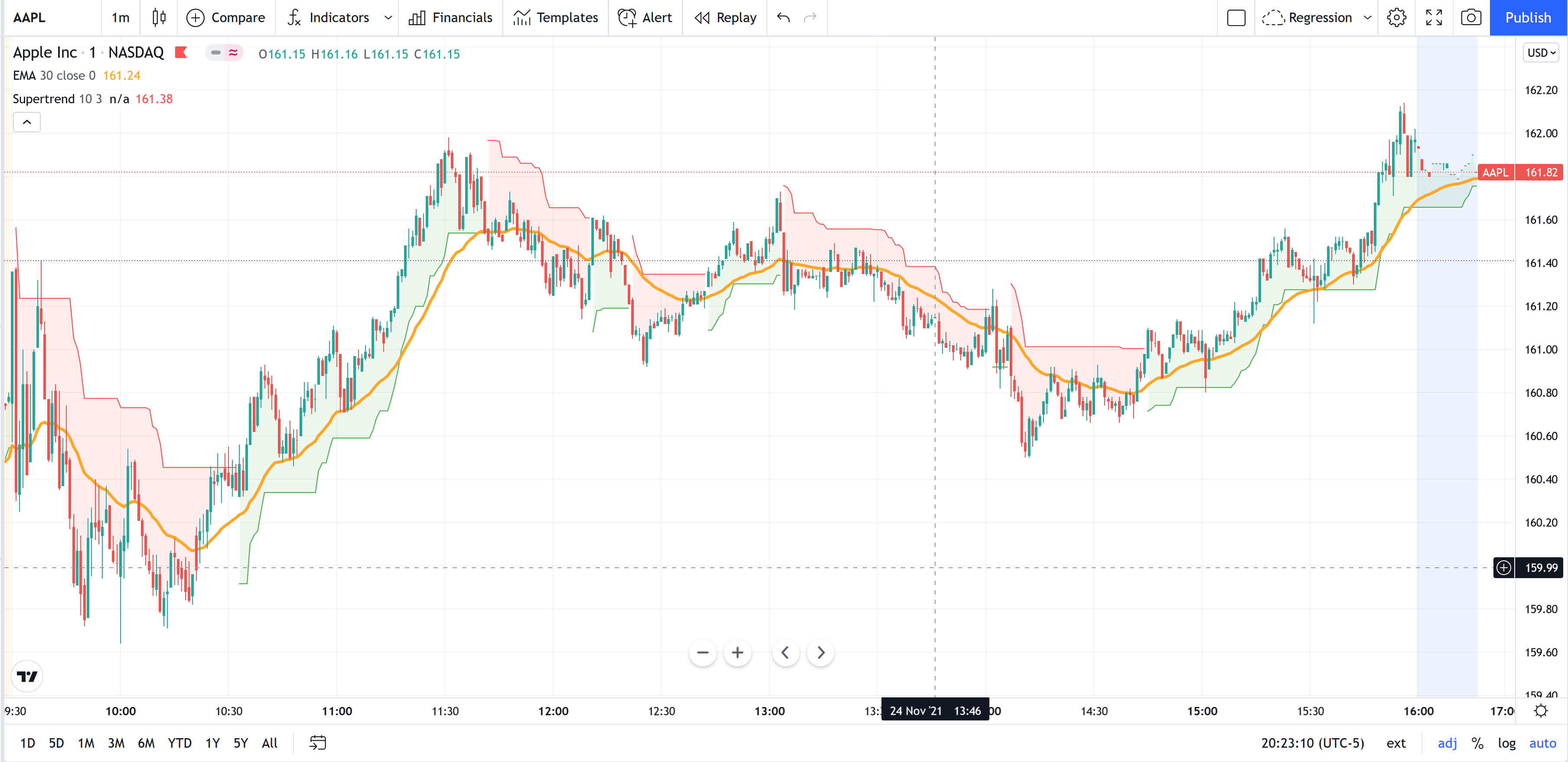Enter fullscreen mode

coord(1434,18)
